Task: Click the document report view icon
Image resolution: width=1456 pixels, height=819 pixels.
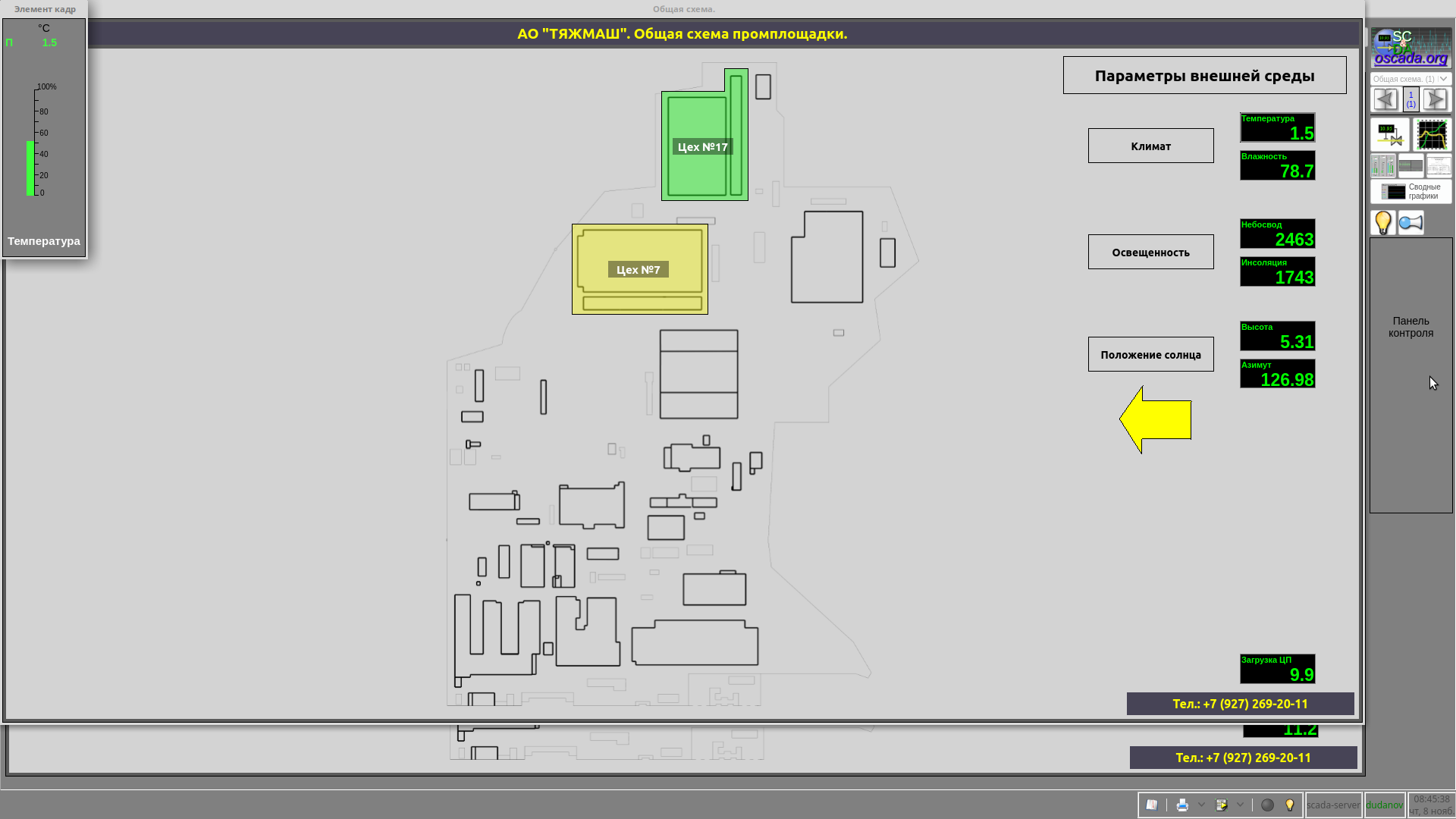Action: point(1438,165)
